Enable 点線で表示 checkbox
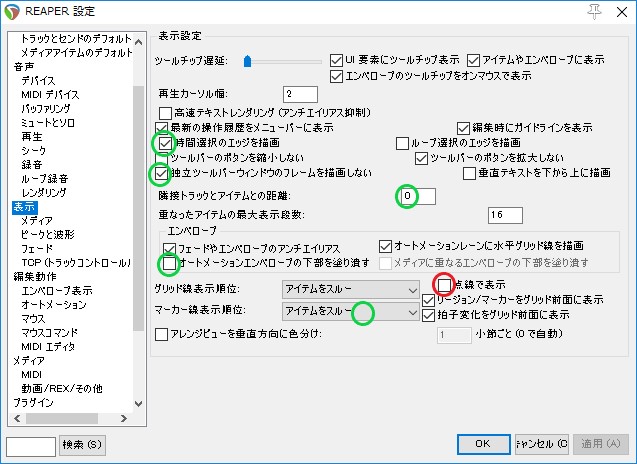The height and width of the screenshot is (464, 637). (444, 284)
